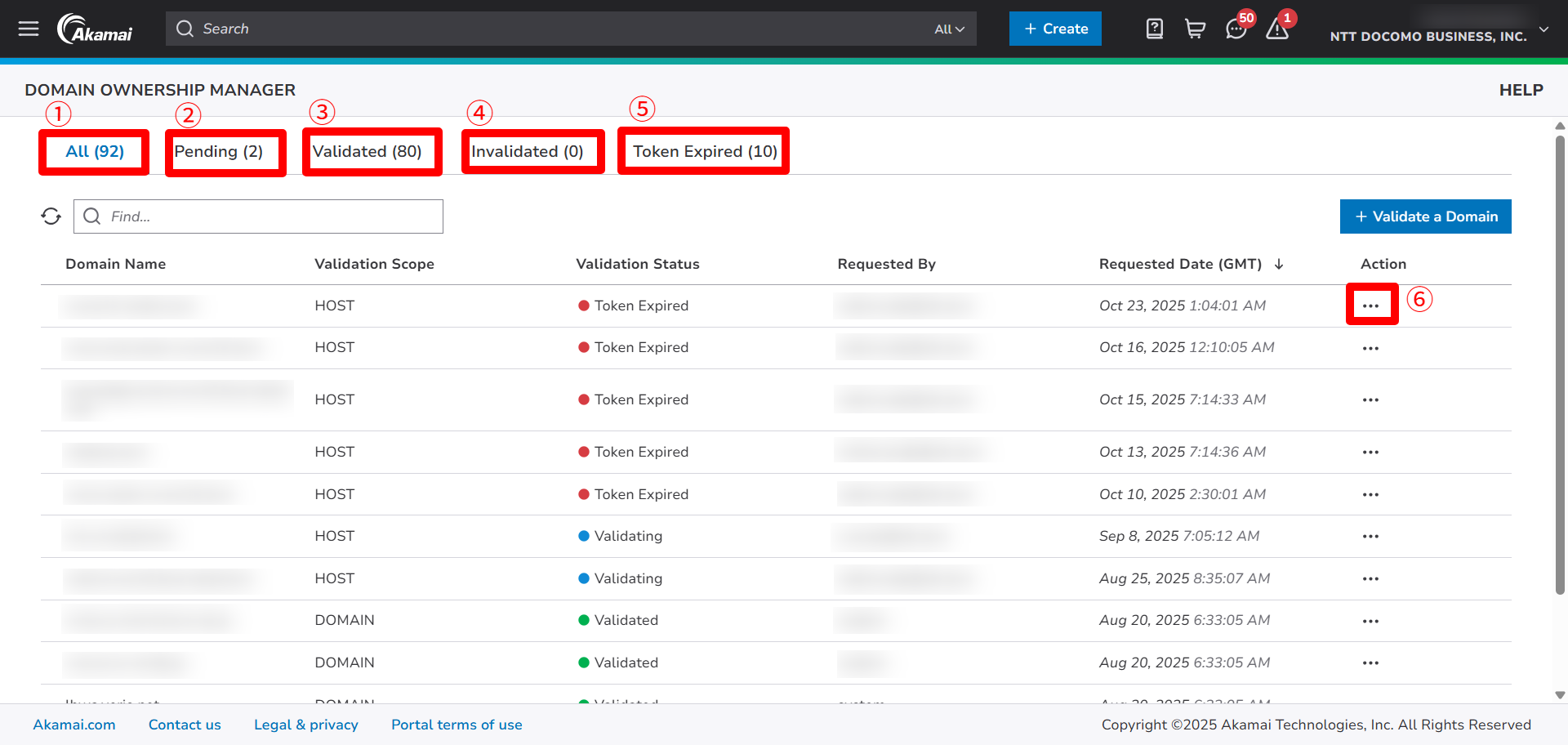The width and height of the screenshot is (1568, 745).
Task: Switch to the Validated (80) tab
Action: [x=367, y=152]
